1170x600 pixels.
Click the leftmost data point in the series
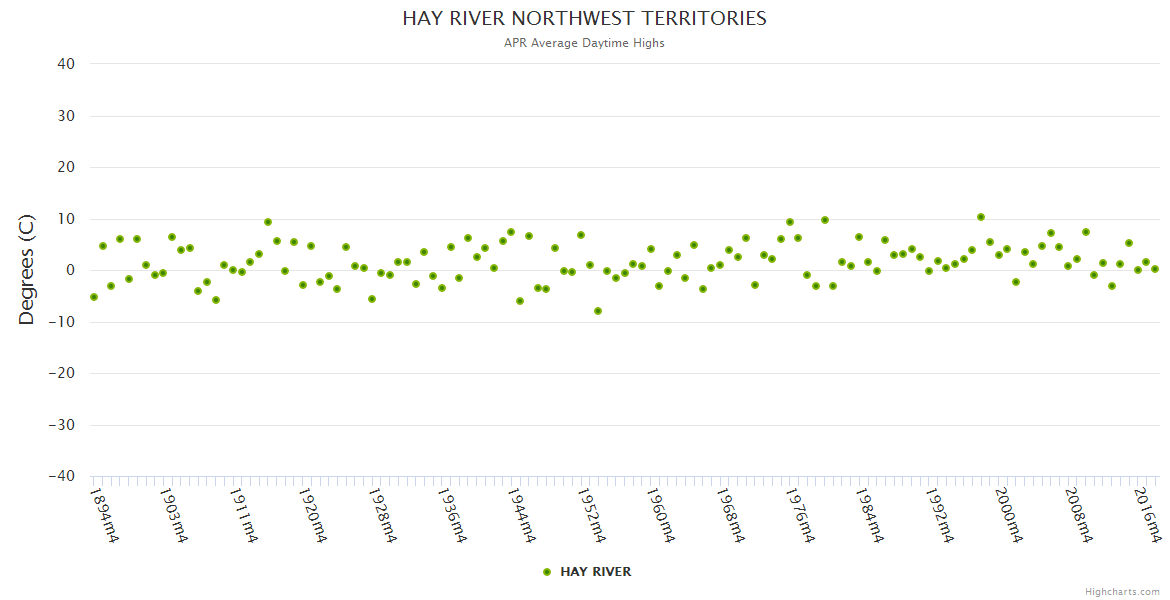coord(94,297)
